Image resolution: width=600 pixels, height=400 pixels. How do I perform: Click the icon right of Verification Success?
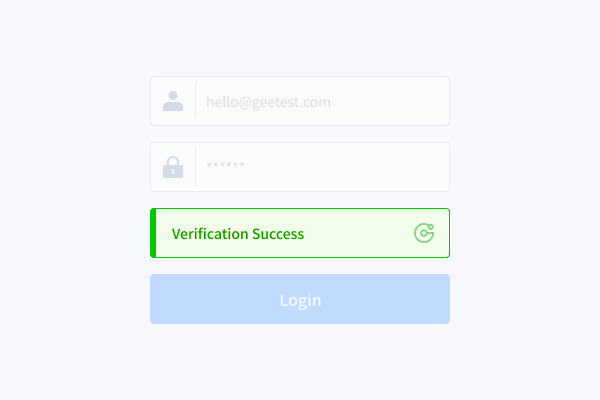pos(424,234)
